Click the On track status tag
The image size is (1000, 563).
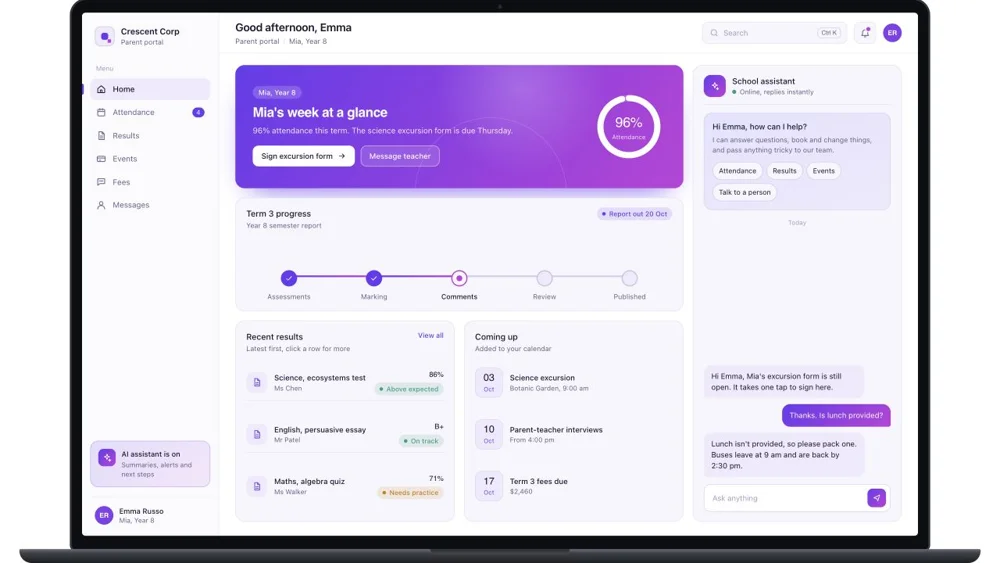[421, 441]
